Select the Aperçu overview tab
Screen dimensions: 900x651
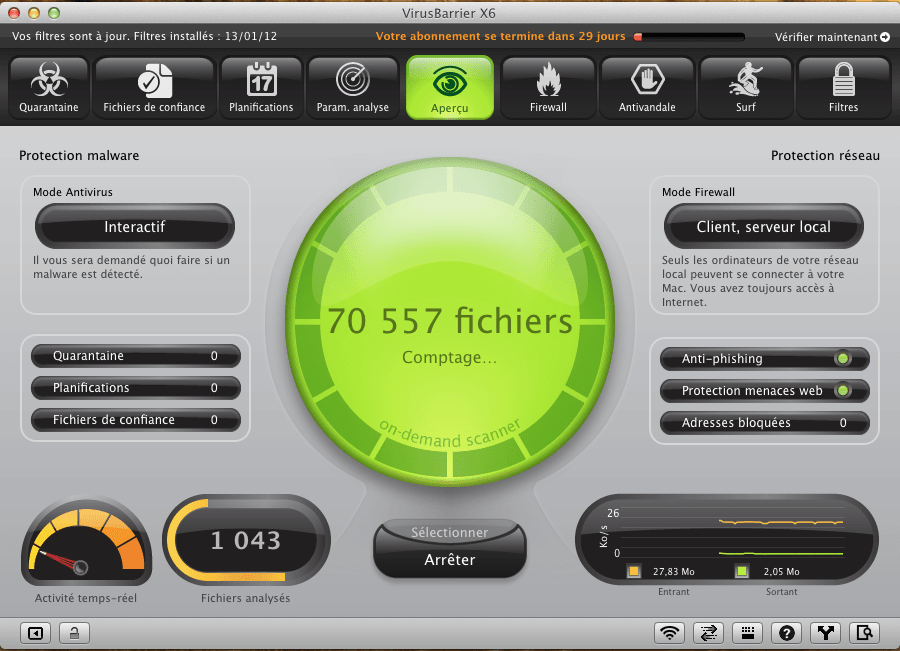(x=449, y=87)
